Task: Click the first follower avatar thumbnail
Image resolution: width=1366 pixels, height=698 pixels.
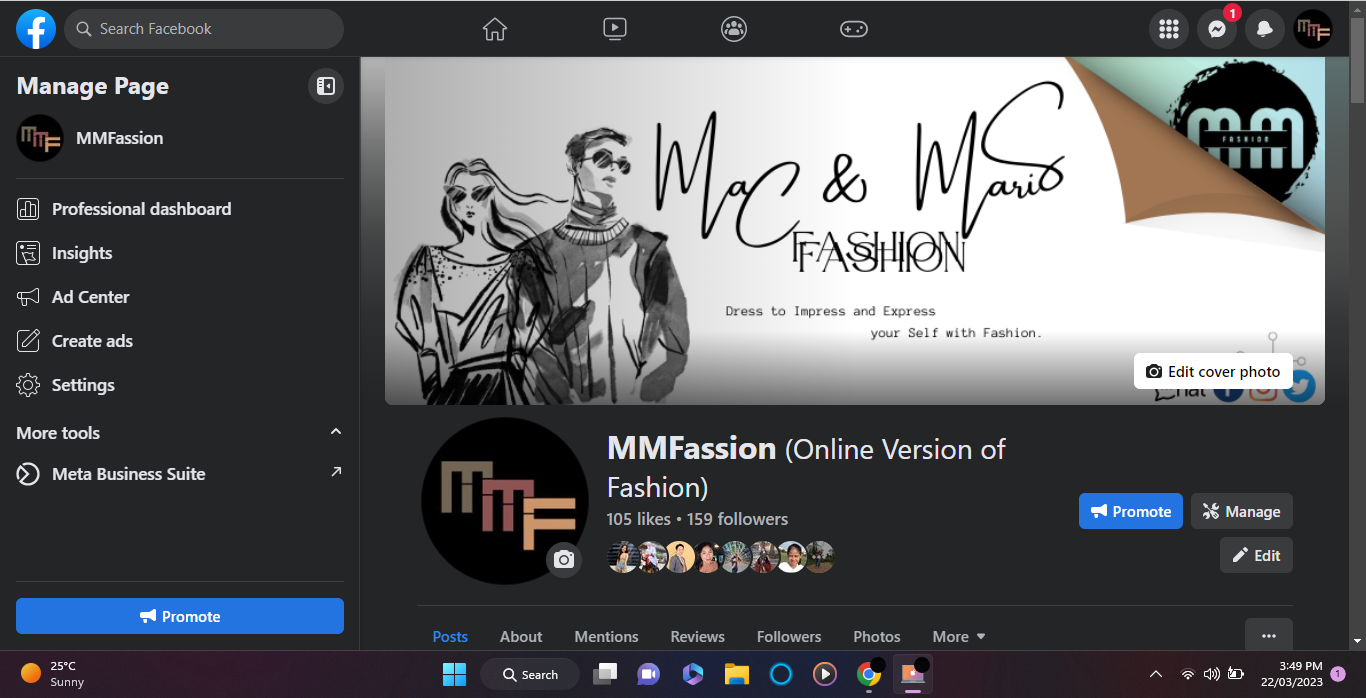Action: pyautogui.click(x=623, y=557)
